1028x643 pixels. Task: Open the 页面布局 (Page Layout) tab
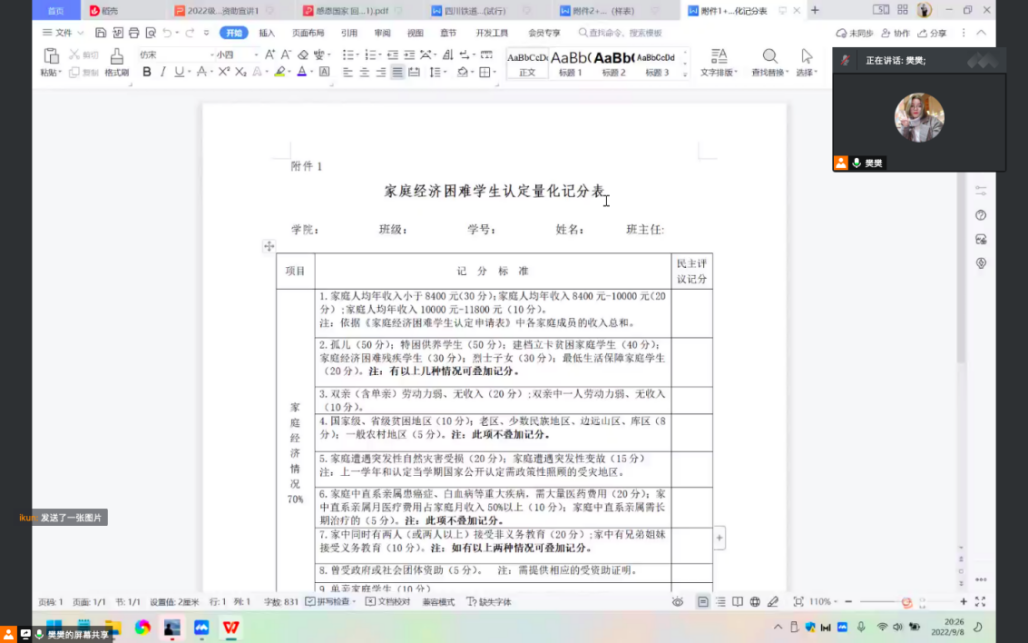pos(308,33)
